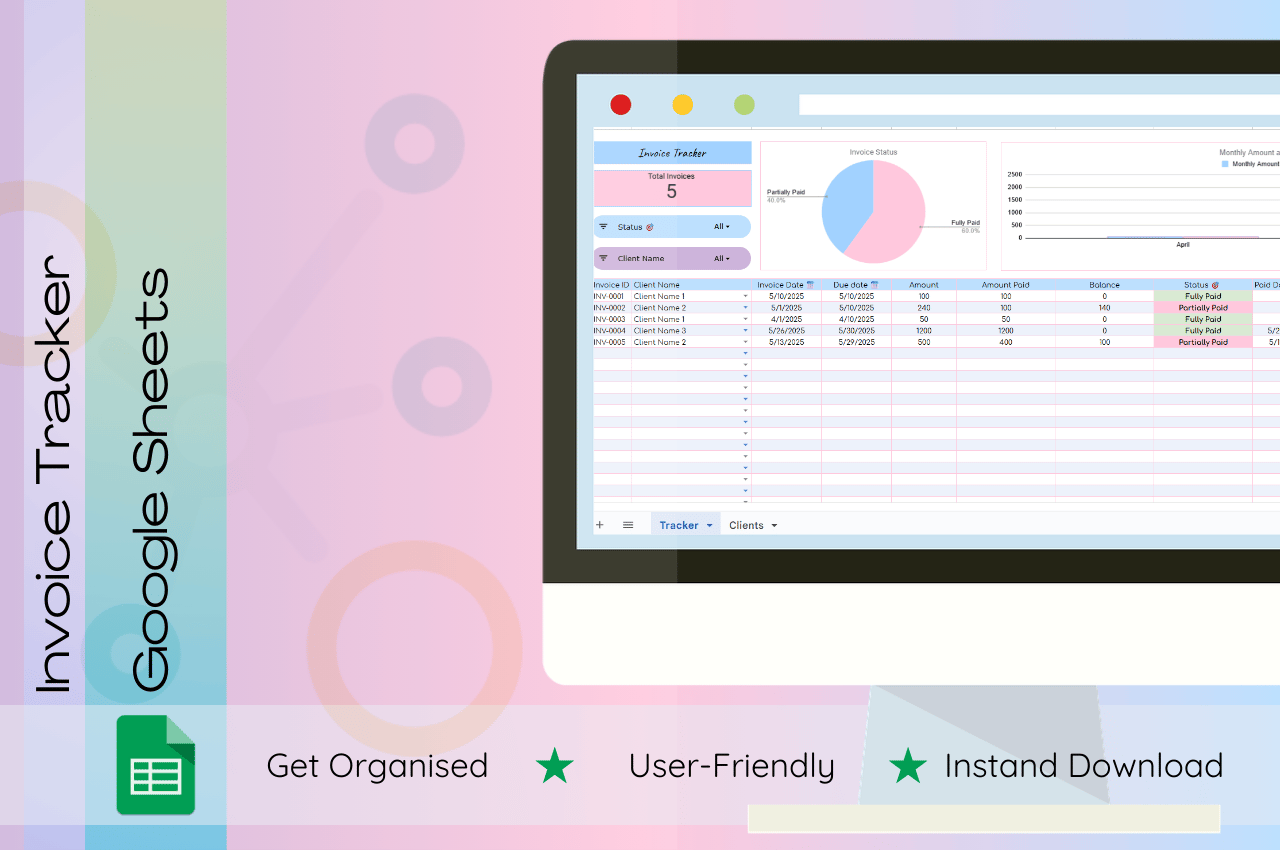Switch to the Clients sheet tab
The image size is (1280, 850).
point(746,524)
